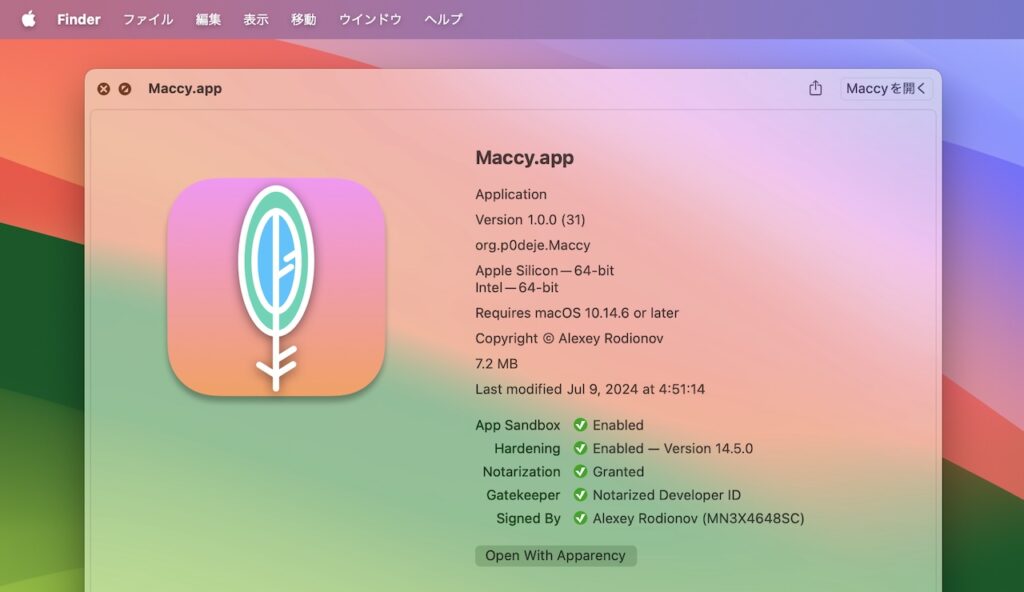This screenshot has height=592, width=1024.
Task: Click the green checkmark next to Hardening
Action: (x=581, y=448)
